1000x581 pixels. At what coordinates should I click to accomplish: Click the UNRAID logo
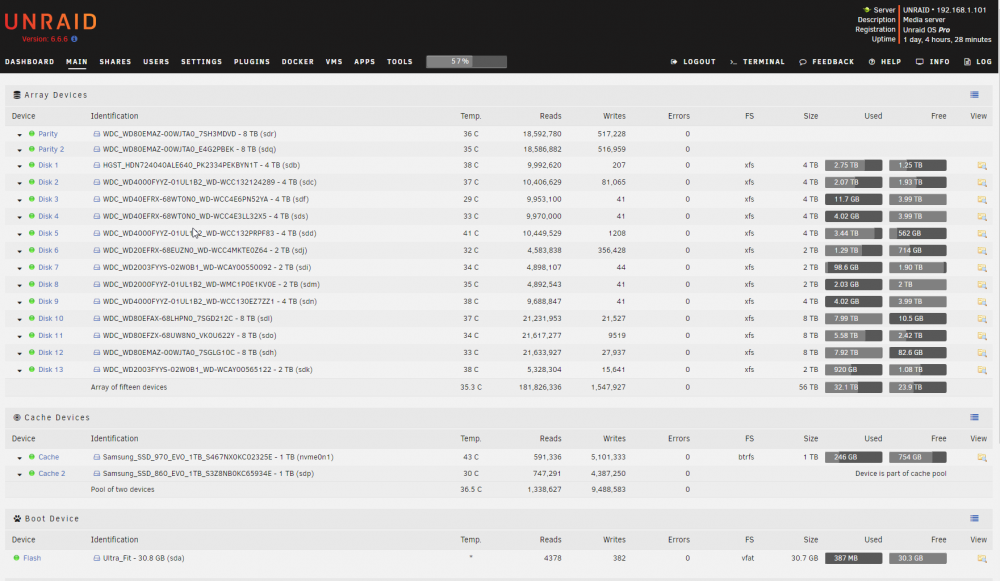pos(50,22)
